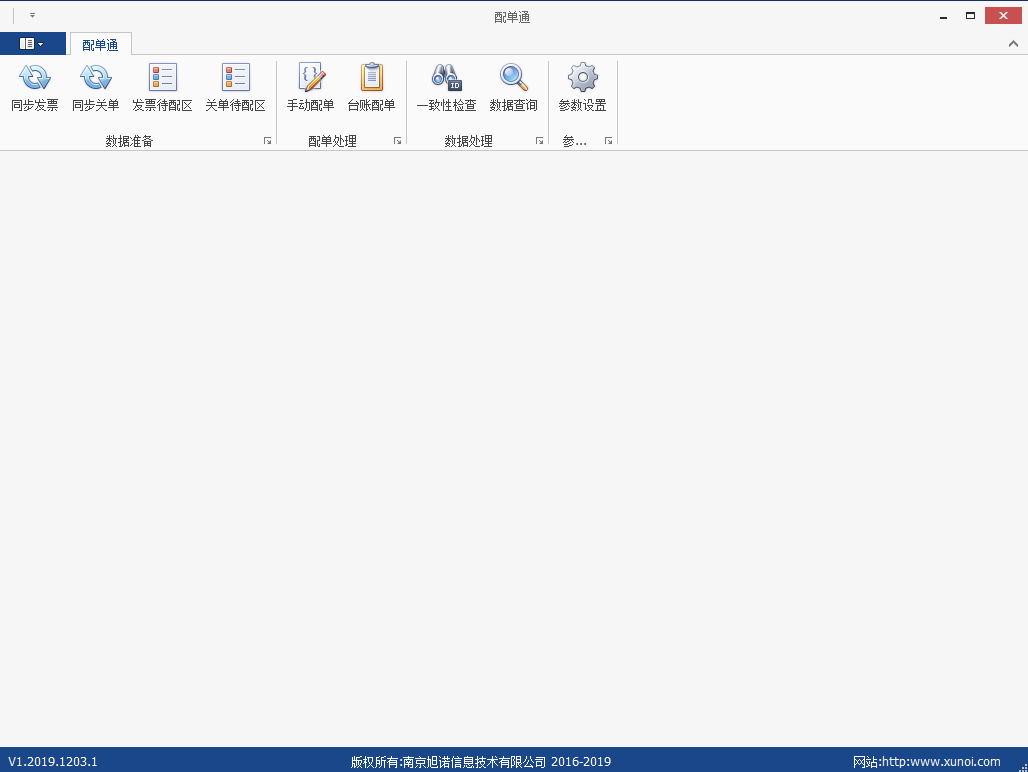Screen dimensions: 1028x772
Task: Open the blue application menu button
Action: click(x=32, y=44)
